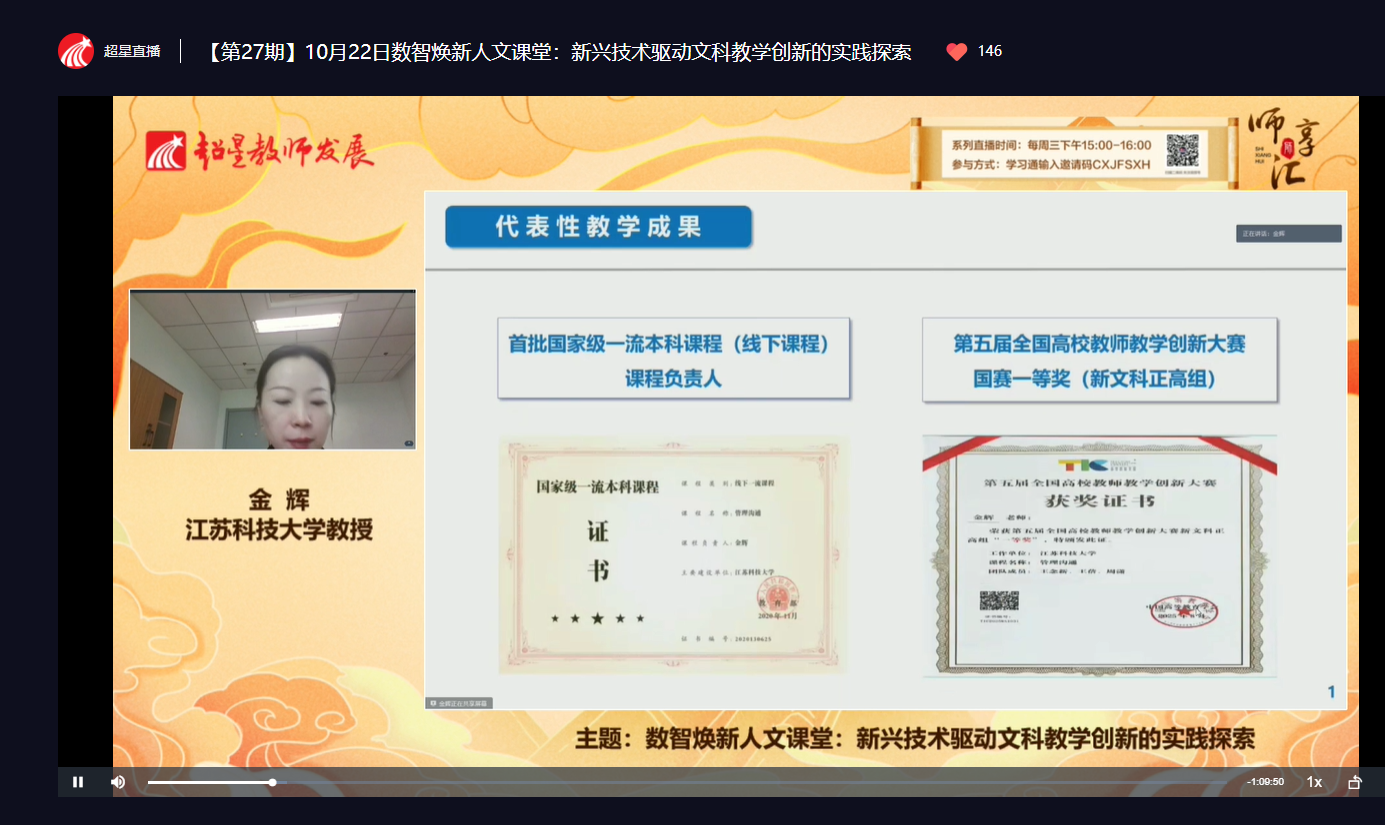The width and height of the screenshot is (1385, 825).
Task: Click the 代表性教学成果 slide heading
Action: tap(598, 227)
